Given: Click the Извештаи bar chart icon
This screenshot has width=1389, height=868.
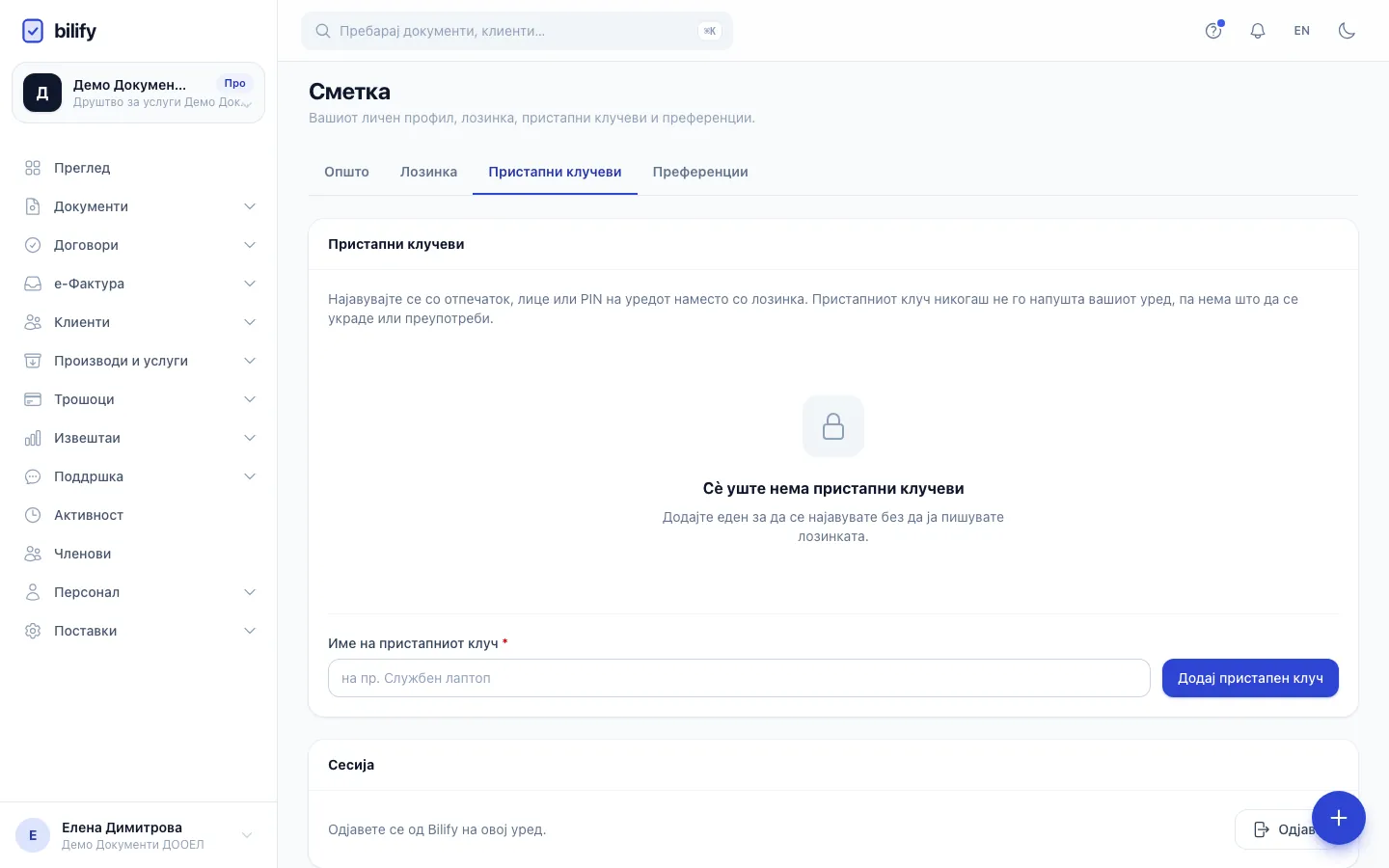Looking at the screenshot, I should point(33,438).
